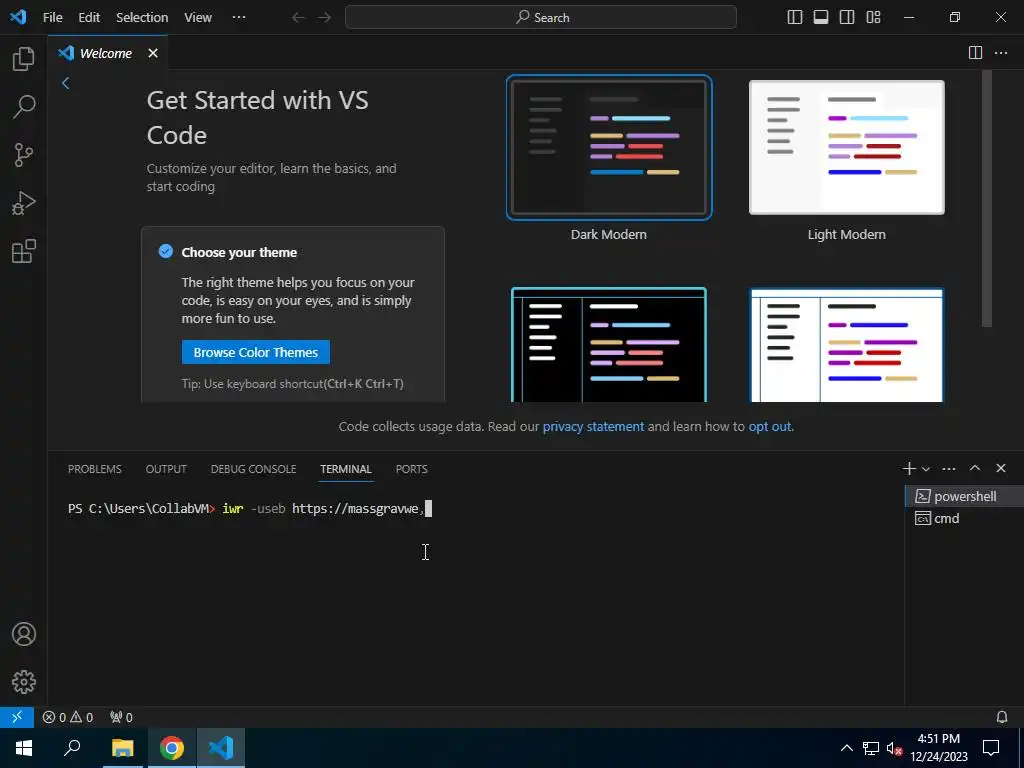
Task: Click the back chevron on Welcome page
Action: (65, 83)
